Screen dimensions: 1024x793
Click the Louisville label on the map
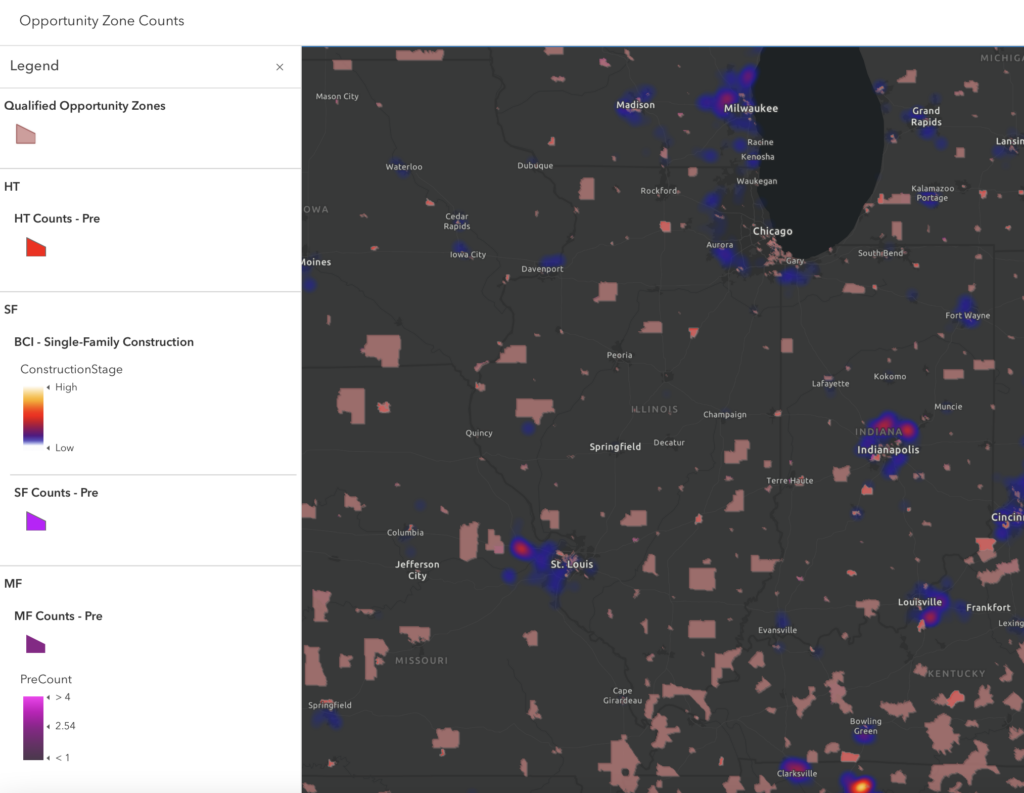pos(920,602)
